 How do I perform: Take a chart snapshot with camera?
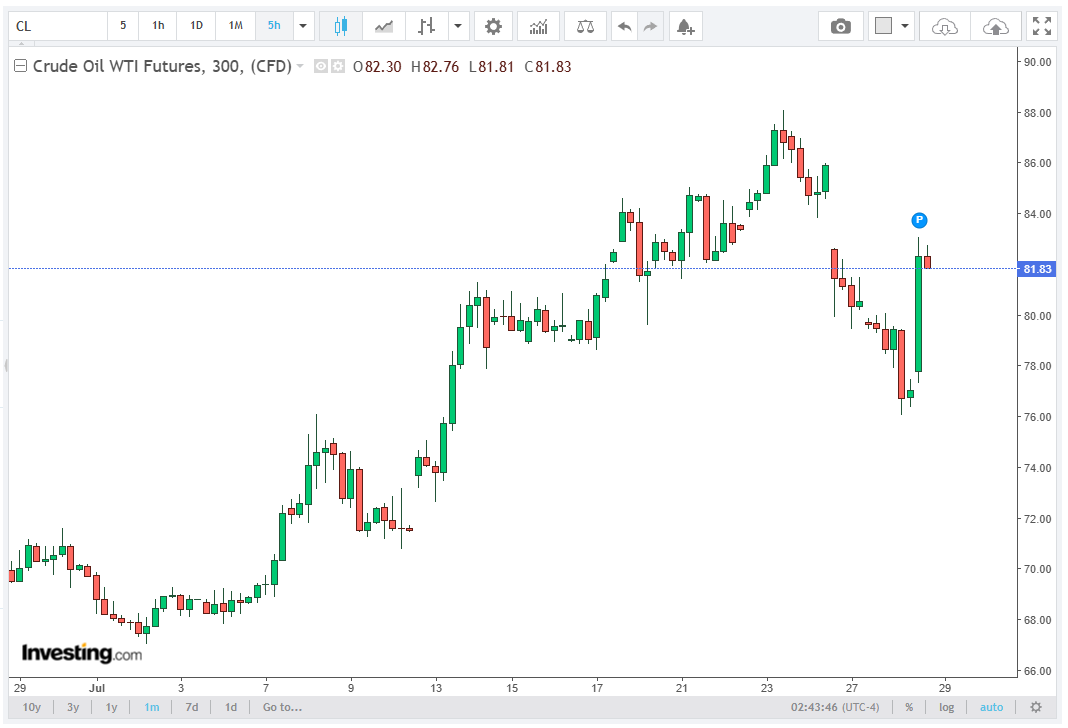coord(841,26)
